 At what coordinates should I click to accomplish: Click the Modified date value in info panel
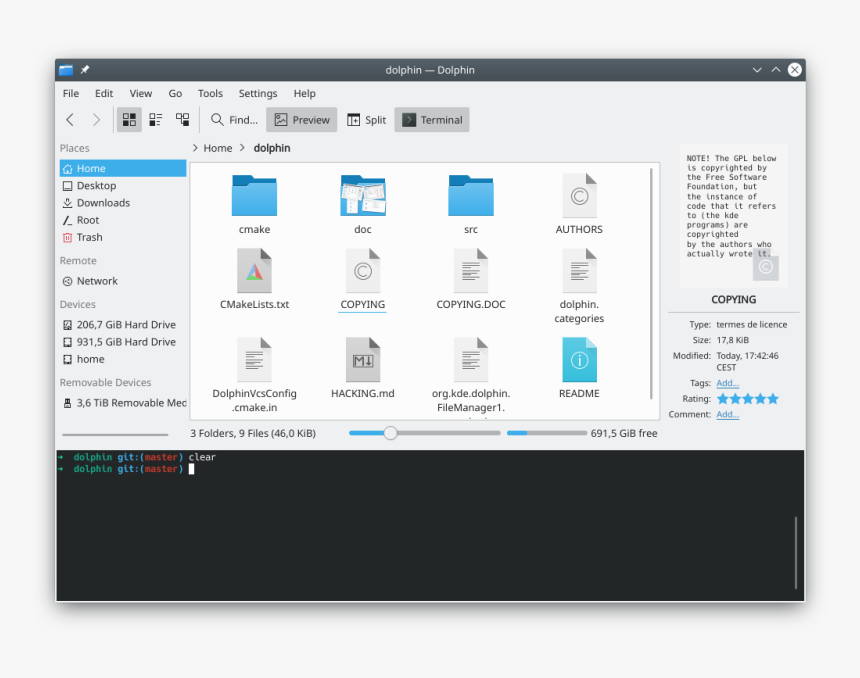tap(747, 361)
